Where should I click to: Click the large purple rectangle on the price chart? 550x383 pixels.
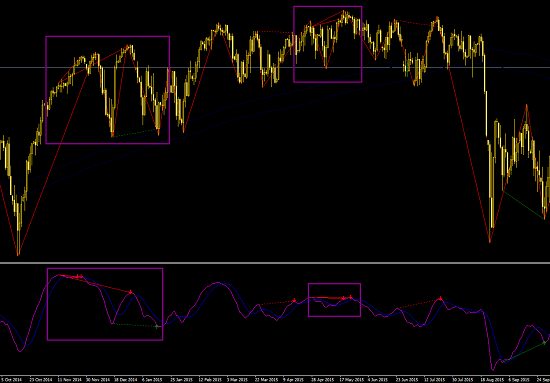(108, 90)
